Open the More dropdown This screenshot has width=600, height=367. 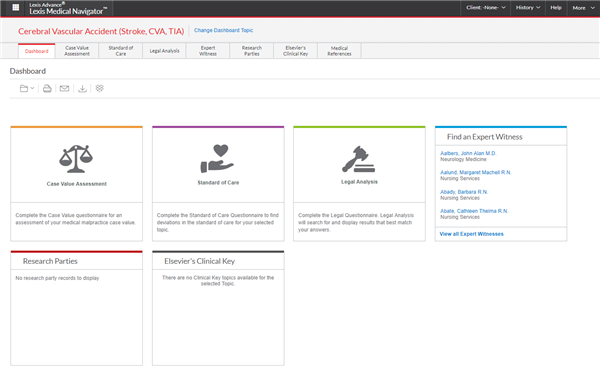tap(583, 8)
